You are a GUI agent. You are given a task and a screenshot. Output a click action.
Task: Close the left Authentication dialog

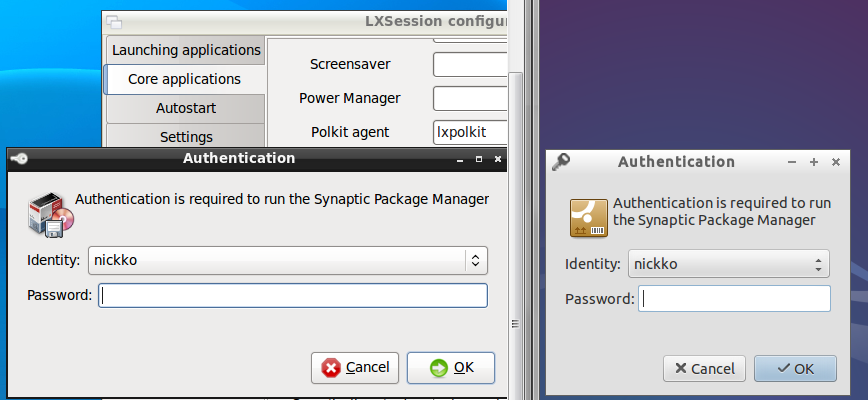pos(498,159)
